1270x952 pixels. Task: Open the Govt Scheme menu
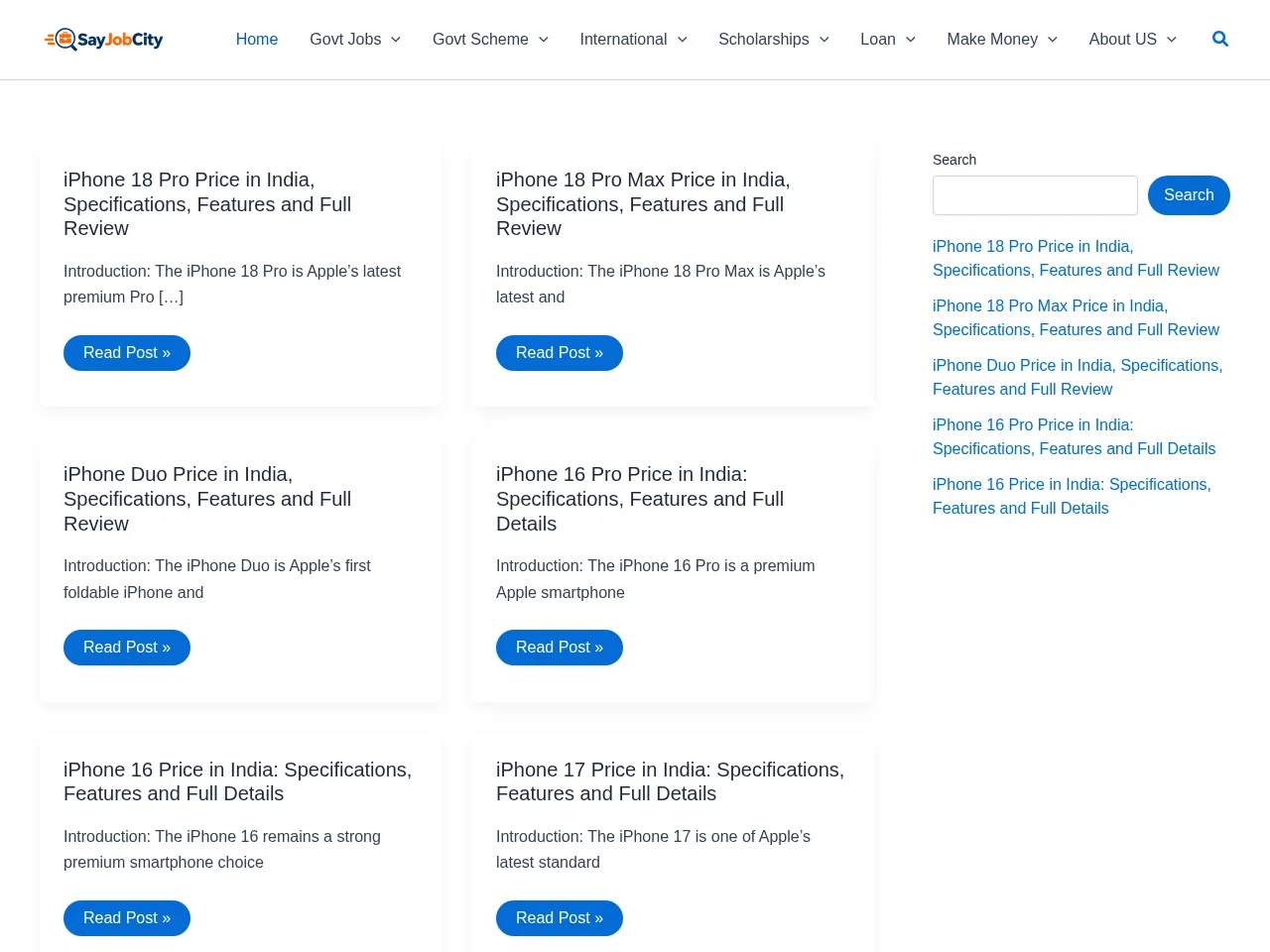[x=480, y=40]
